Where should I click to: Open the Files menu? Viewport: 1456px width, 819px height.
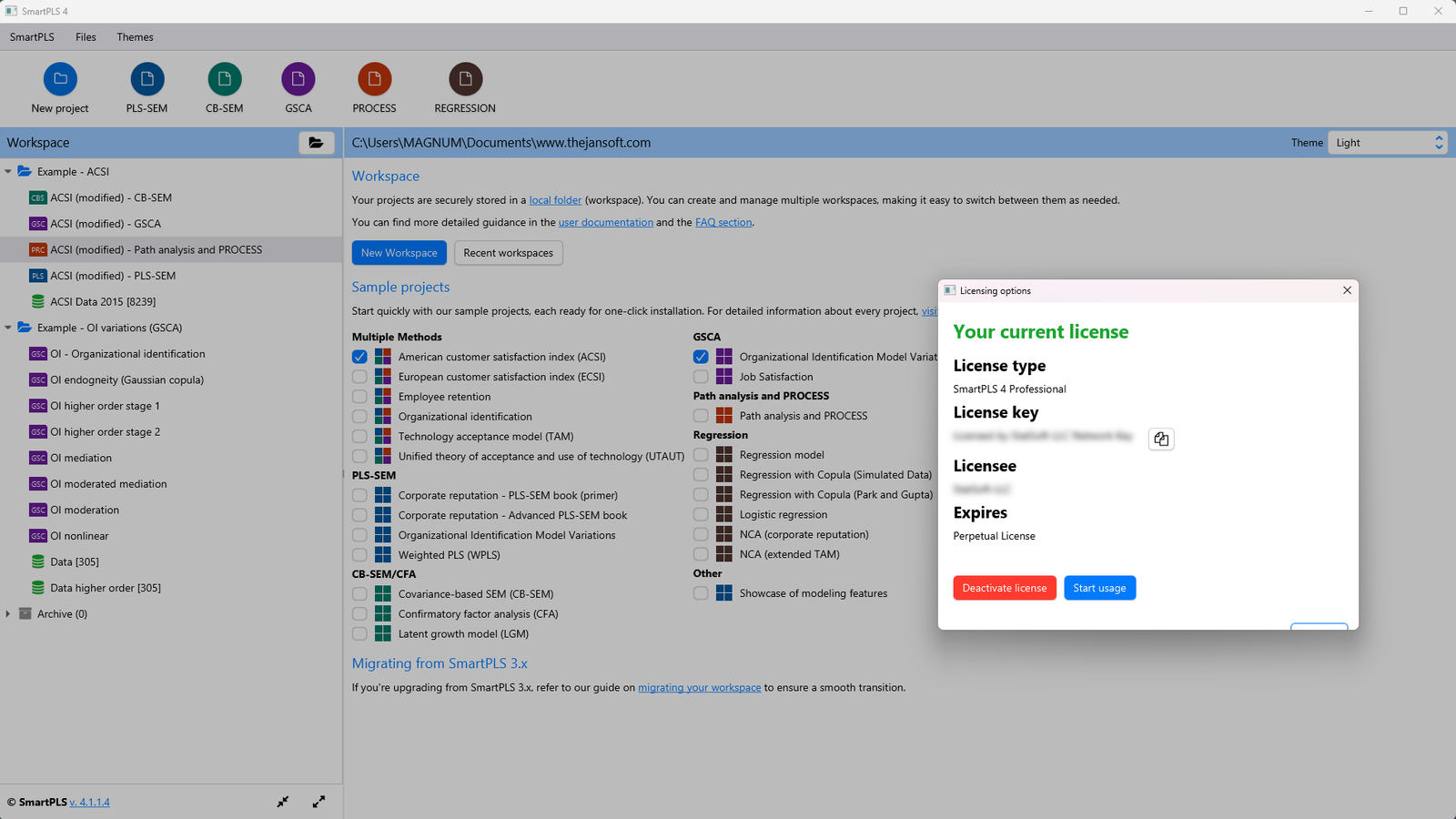(86, 37)
